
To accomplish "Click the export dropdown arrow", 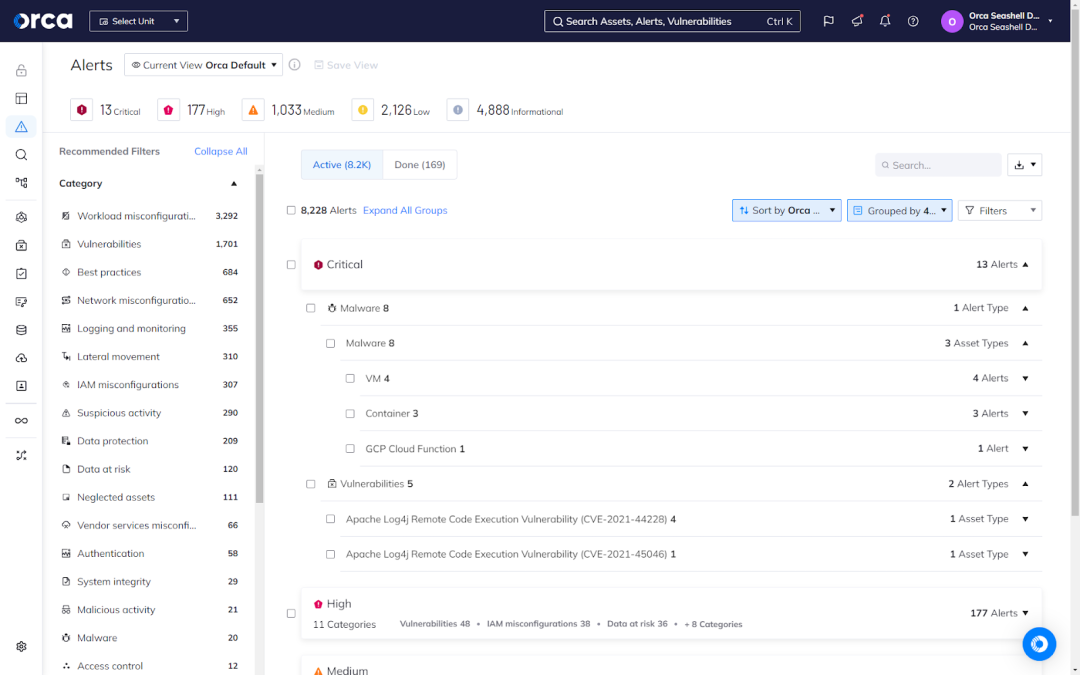I will coord(1033,165).
